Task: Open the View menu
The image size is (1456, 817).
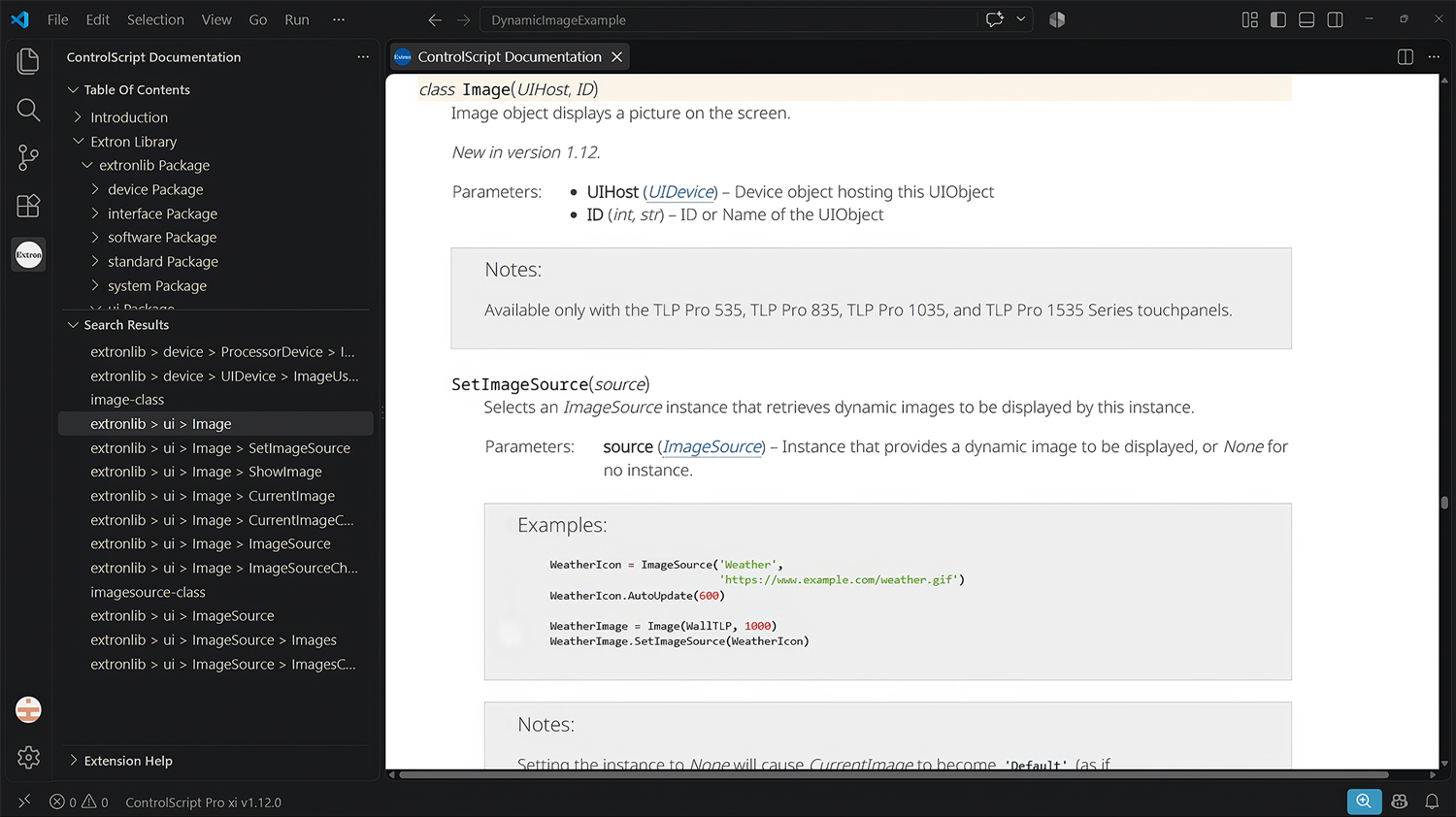Action: (216, 19)
